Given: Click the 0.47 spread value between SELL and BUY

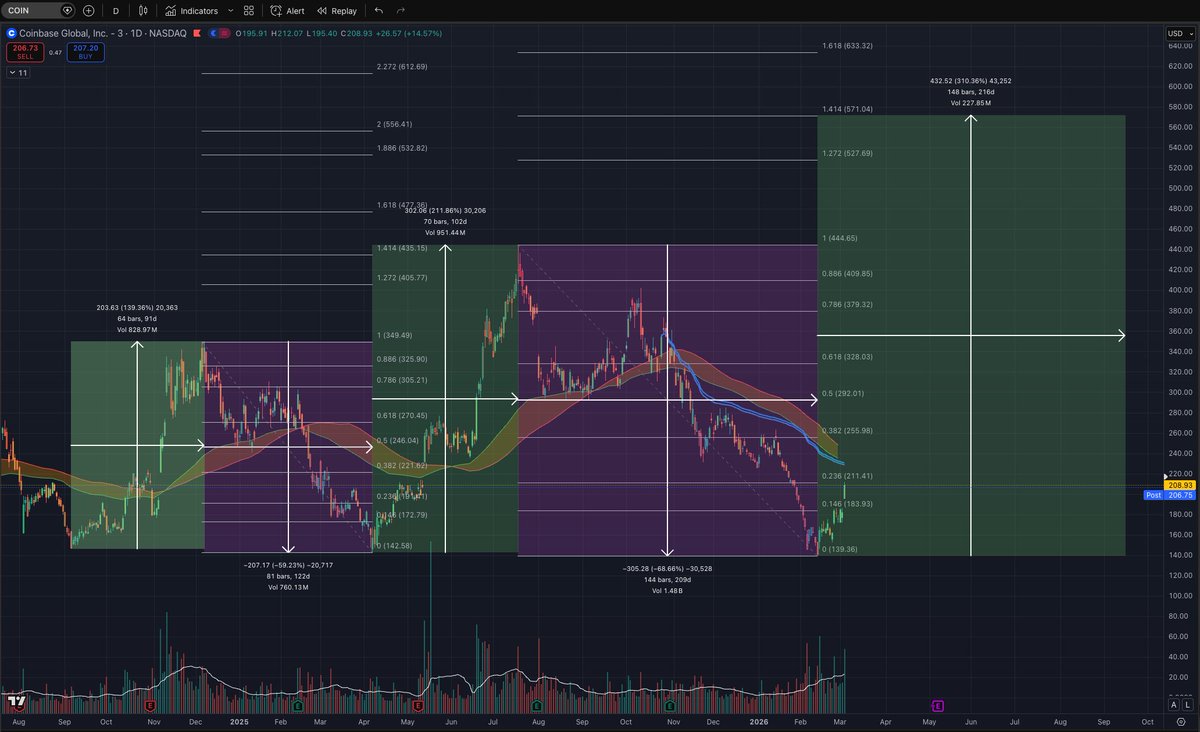Looking at the screenshot, I should (55, 52).
